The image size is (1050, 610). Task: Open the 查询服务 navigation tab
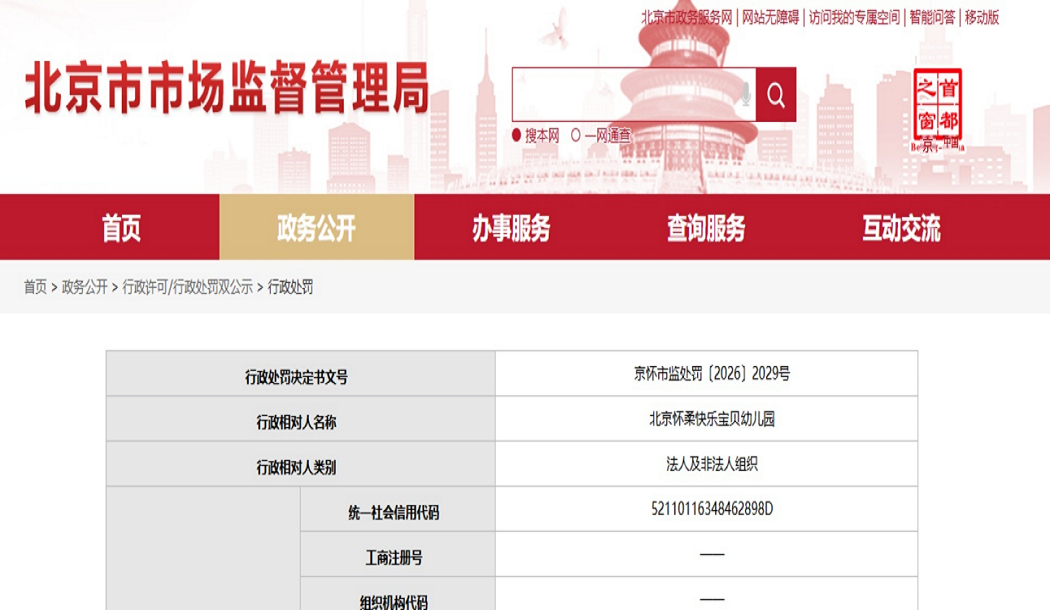(706, 228)
